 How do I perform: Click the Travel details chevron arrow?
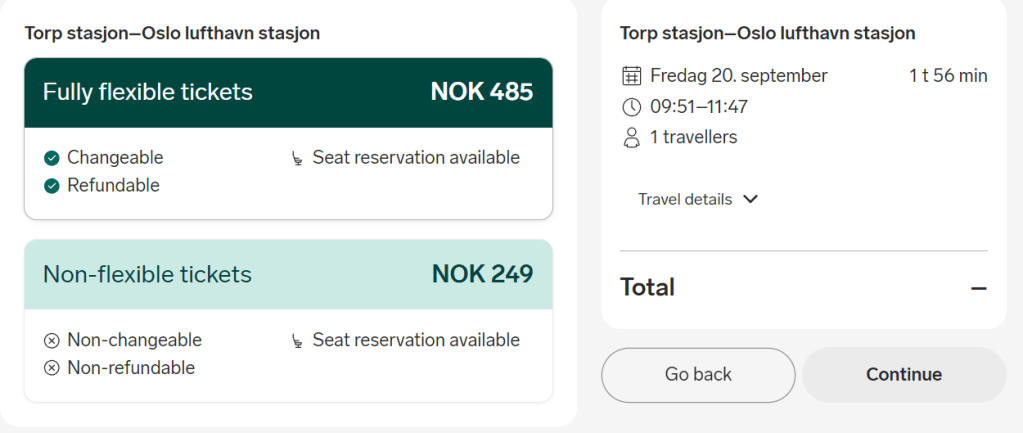[x=750, y=199]
